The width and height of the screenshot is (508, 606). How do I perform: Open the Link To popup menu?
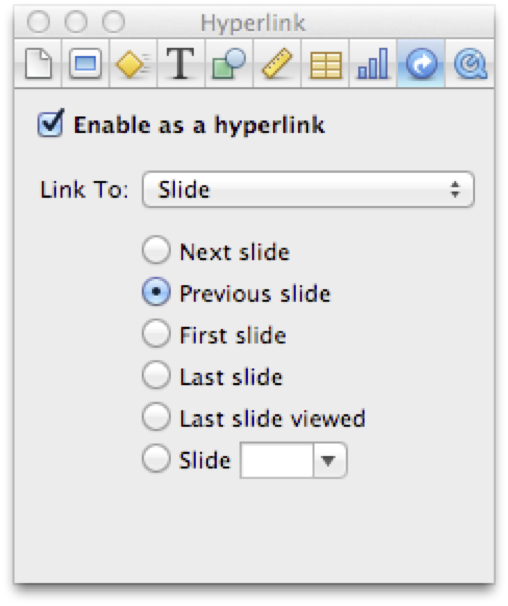tap(308, 189)
